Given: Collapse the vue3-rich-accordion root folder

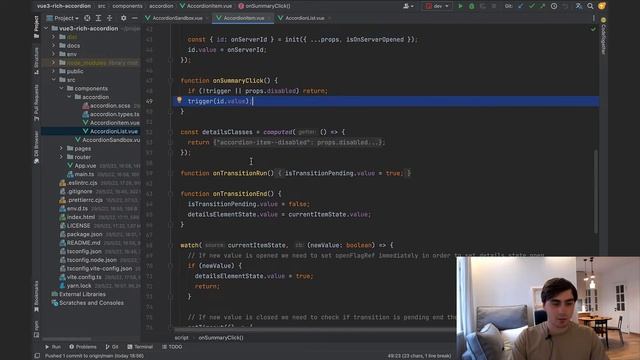Looking at the screenshot, I should click(46, 29).
